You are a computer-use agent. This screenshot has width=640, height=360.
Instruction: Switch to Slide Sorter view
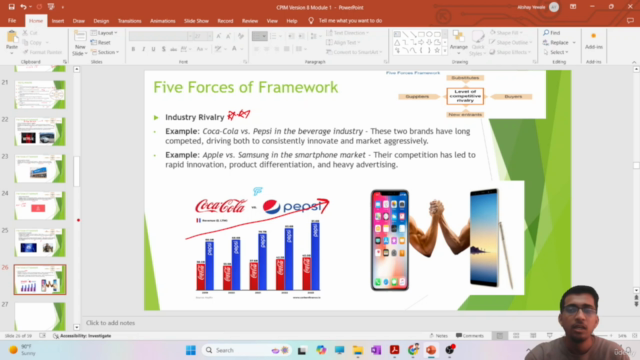coord(516,336)
